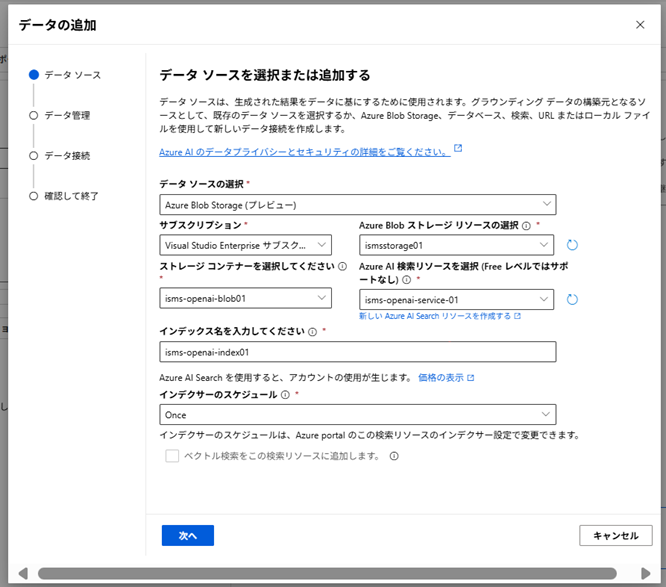666x587 pixels.
Task: Click info icon beside ベクトル検索 checkbox label
Action: tap(394, 456)
